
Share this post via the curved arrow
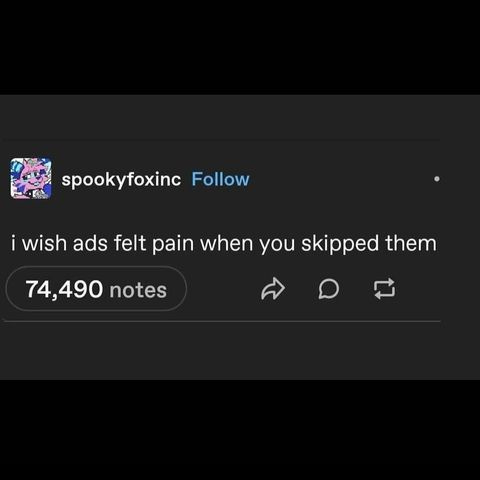pyautogui.click(x=273, y=289)
